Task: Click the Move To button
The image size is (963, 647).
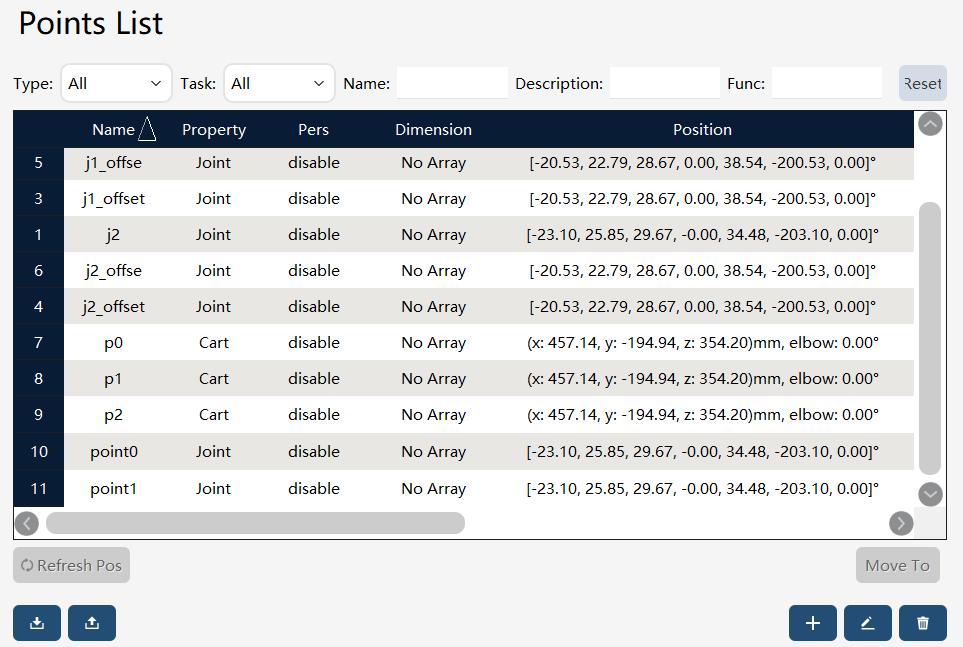Action: pos(897,565)
